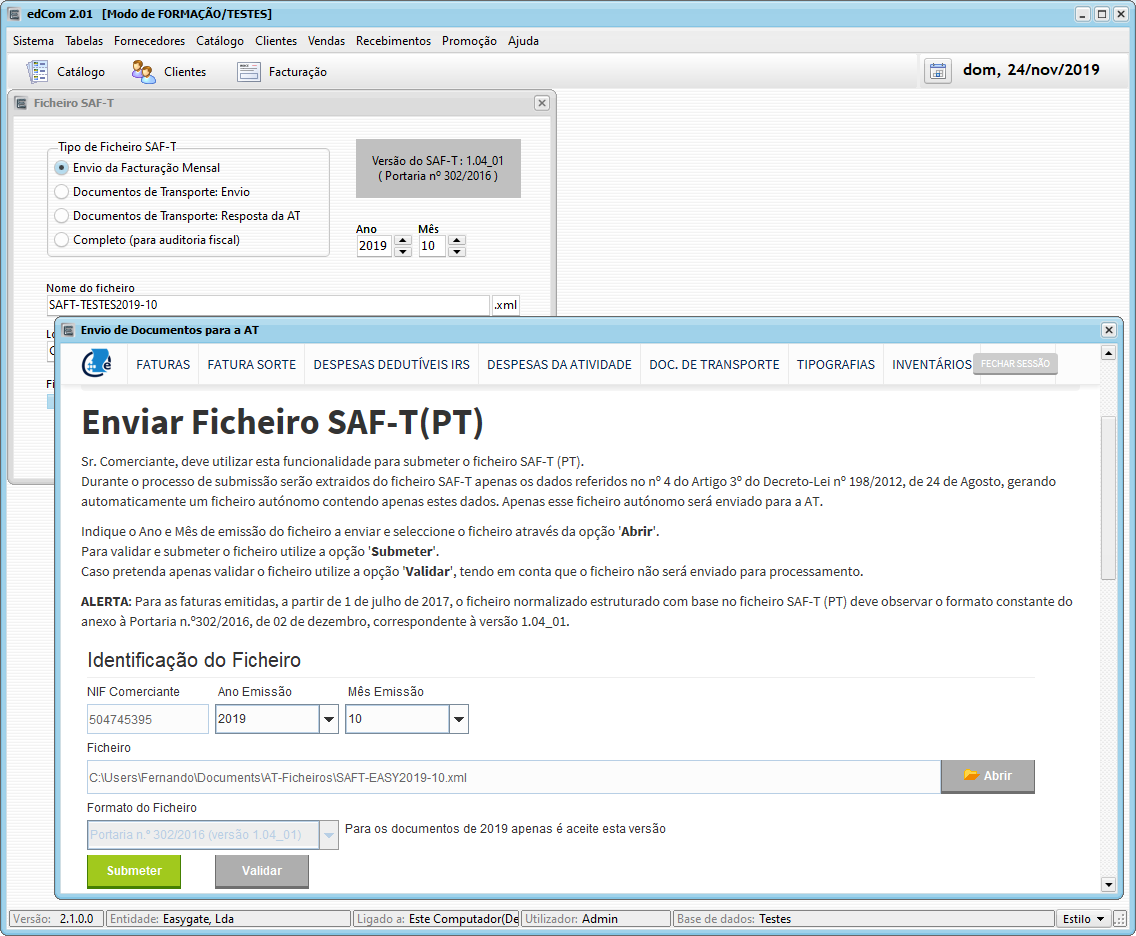Image resolution: width=1136 pixels, height=936 pixels.
Task: Open the Clientes toolbar icon
Action: [x=143, y=72]
